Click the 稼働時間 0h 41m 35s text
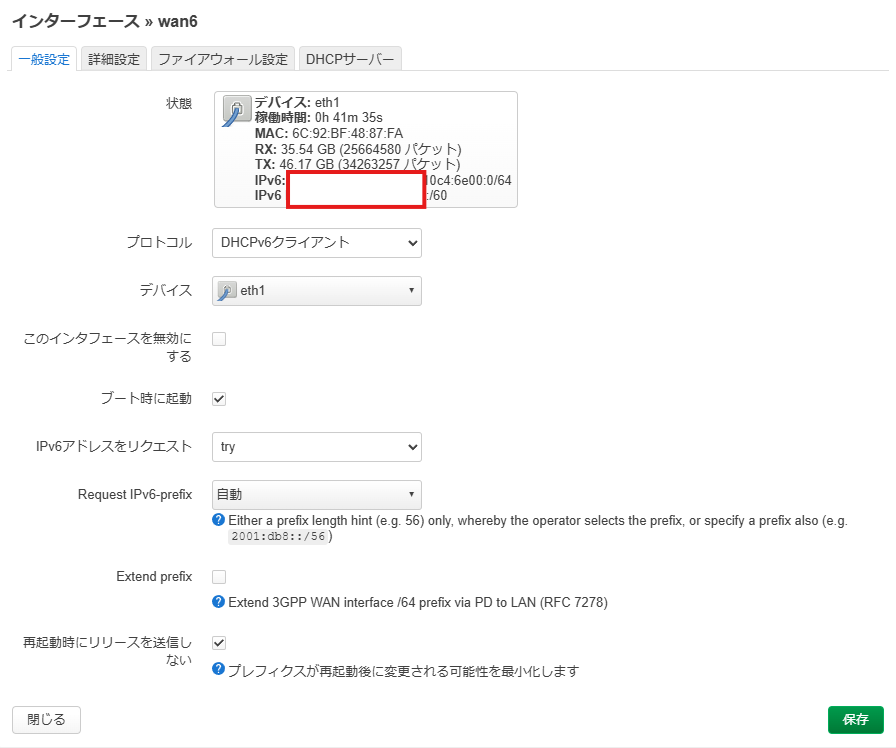The height and width of the screenshot is (748, 896). click(319, 118)
